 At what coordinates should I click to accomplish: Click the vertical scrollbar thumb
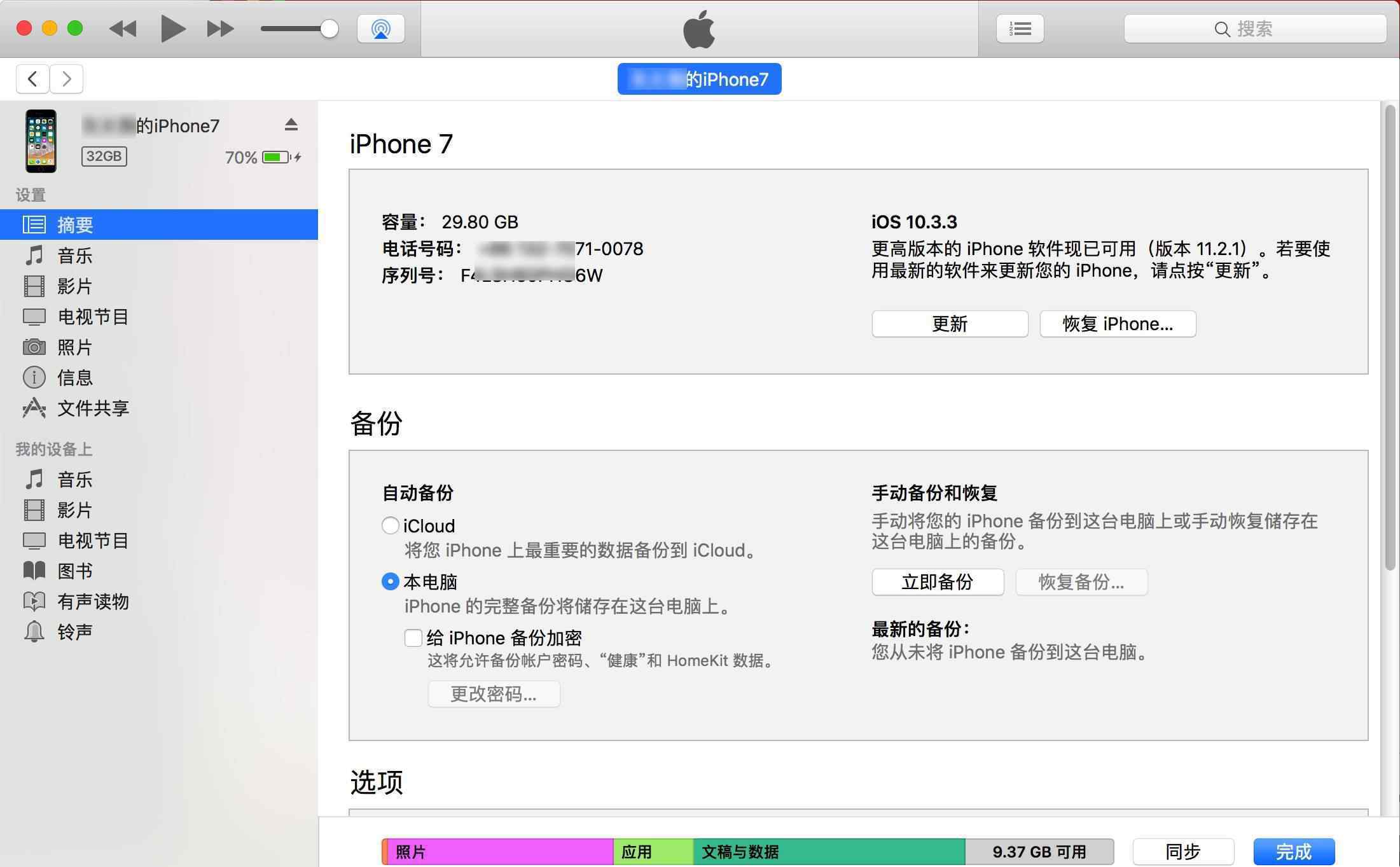coord(1390,337)
